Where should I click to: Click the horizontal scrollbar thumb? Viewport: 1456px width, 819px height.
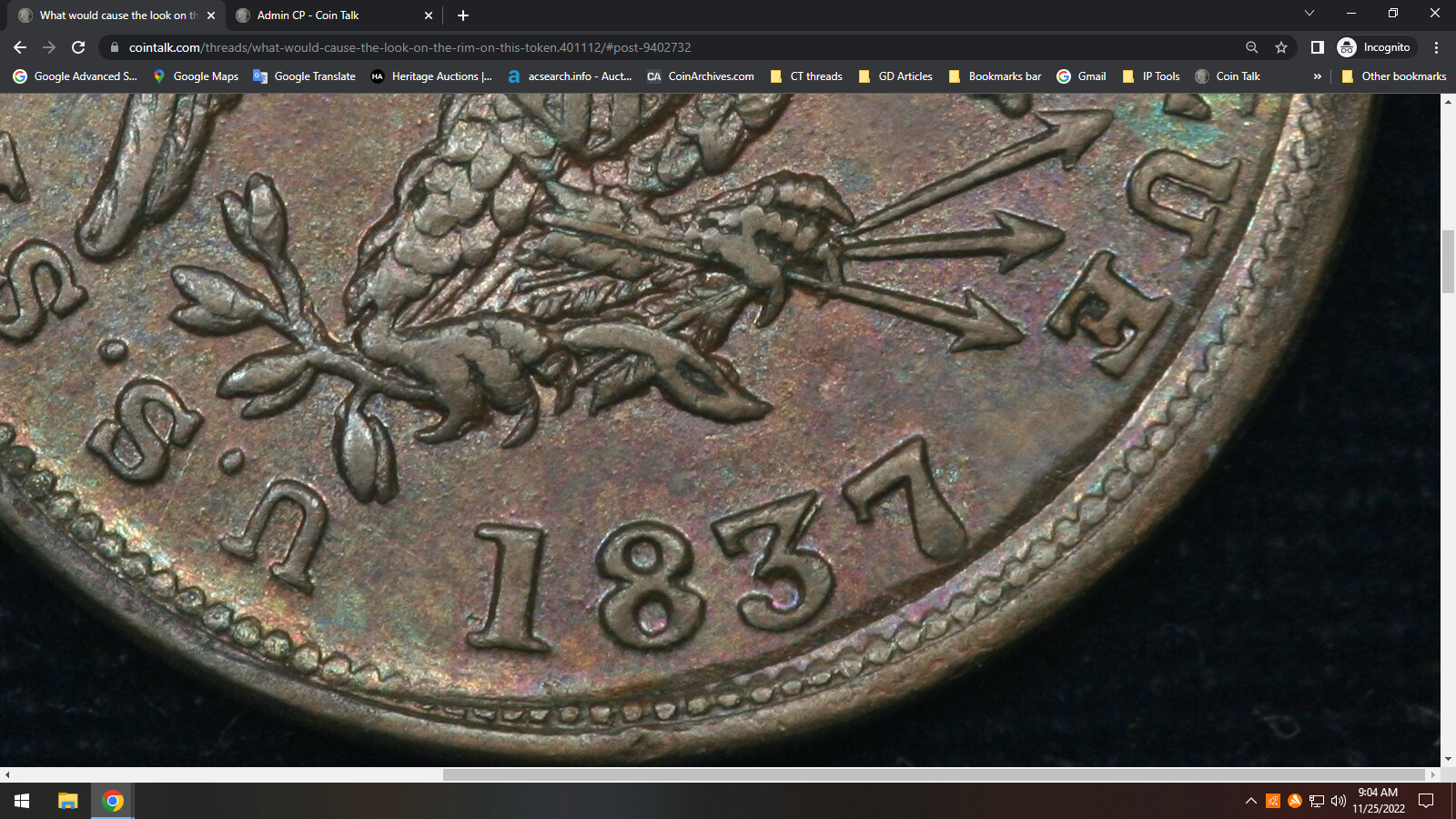(x=933, y=774)
